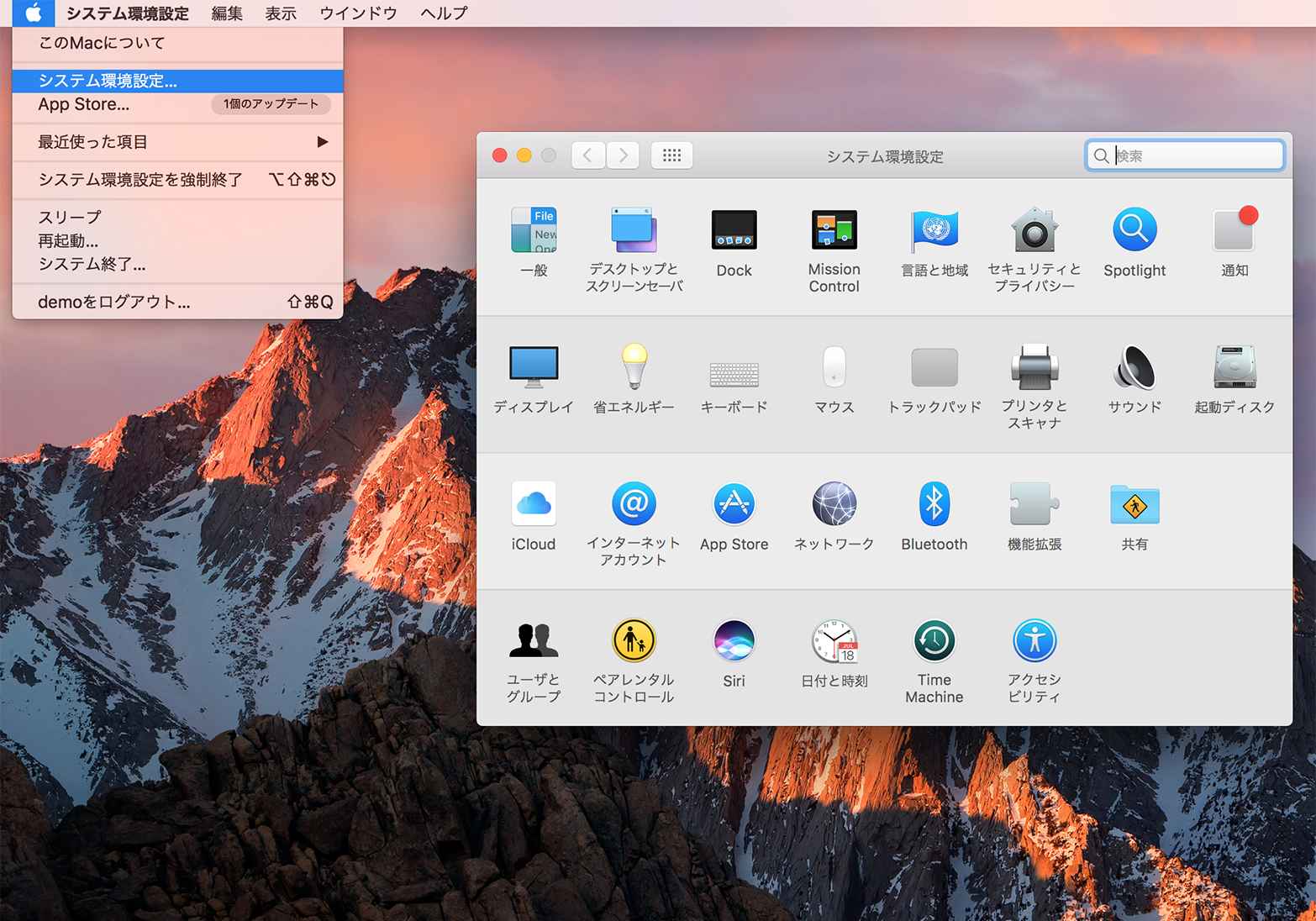This screenshot has width=1316, height=921.
Task: Expand 最近使った項目 submenu
Action: click(177, 142)
